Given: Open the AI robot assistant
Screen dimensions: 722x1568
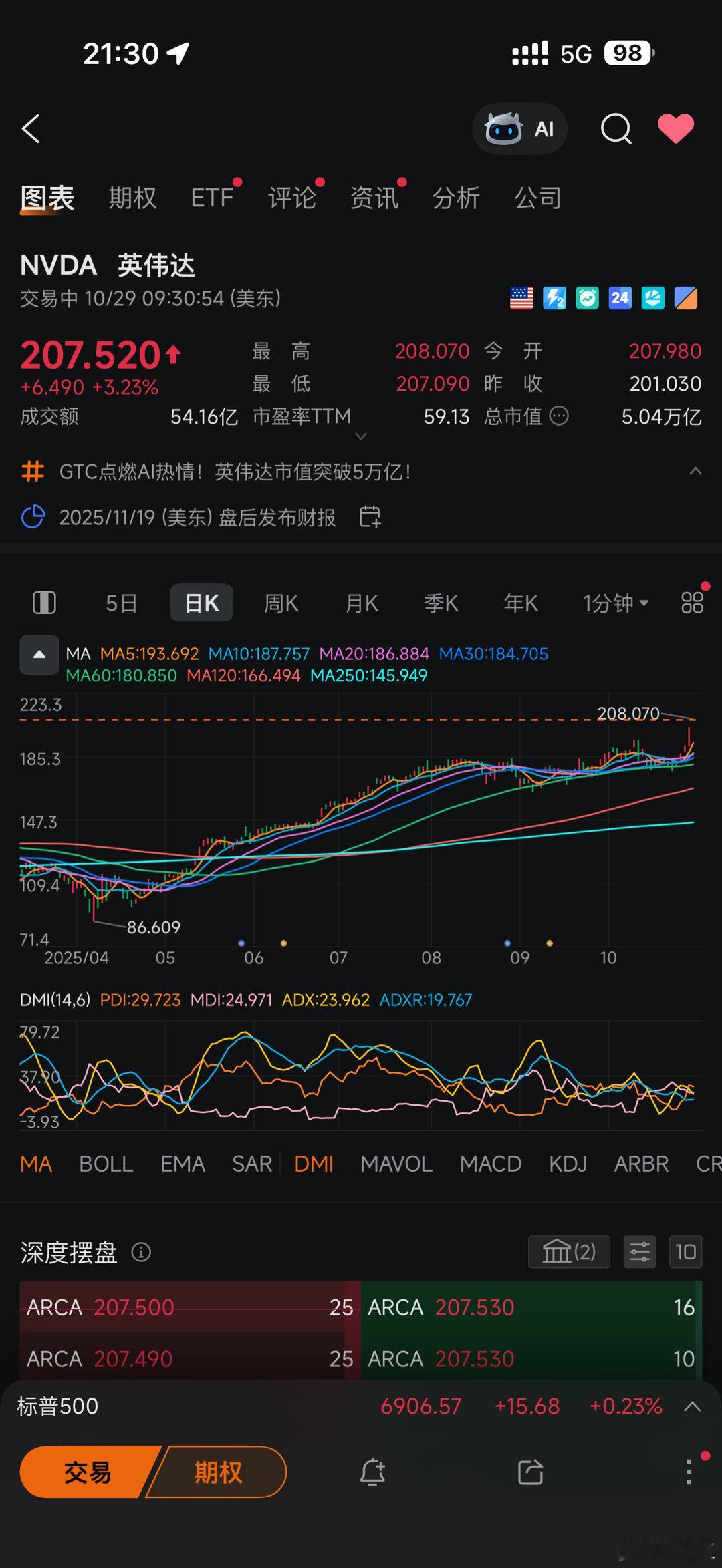Looking at the screenshot, I should [x=519, y=128].
